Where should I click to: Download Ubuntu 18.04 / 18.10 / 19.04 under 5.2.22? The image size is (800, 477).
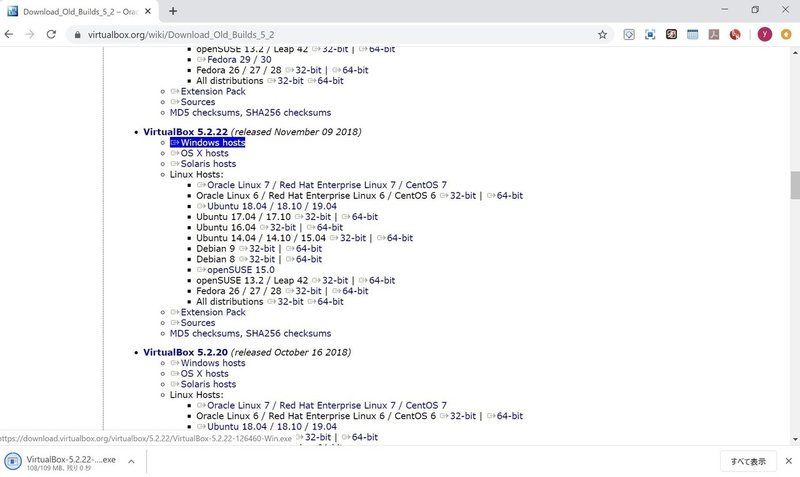[x=267, y=206]
